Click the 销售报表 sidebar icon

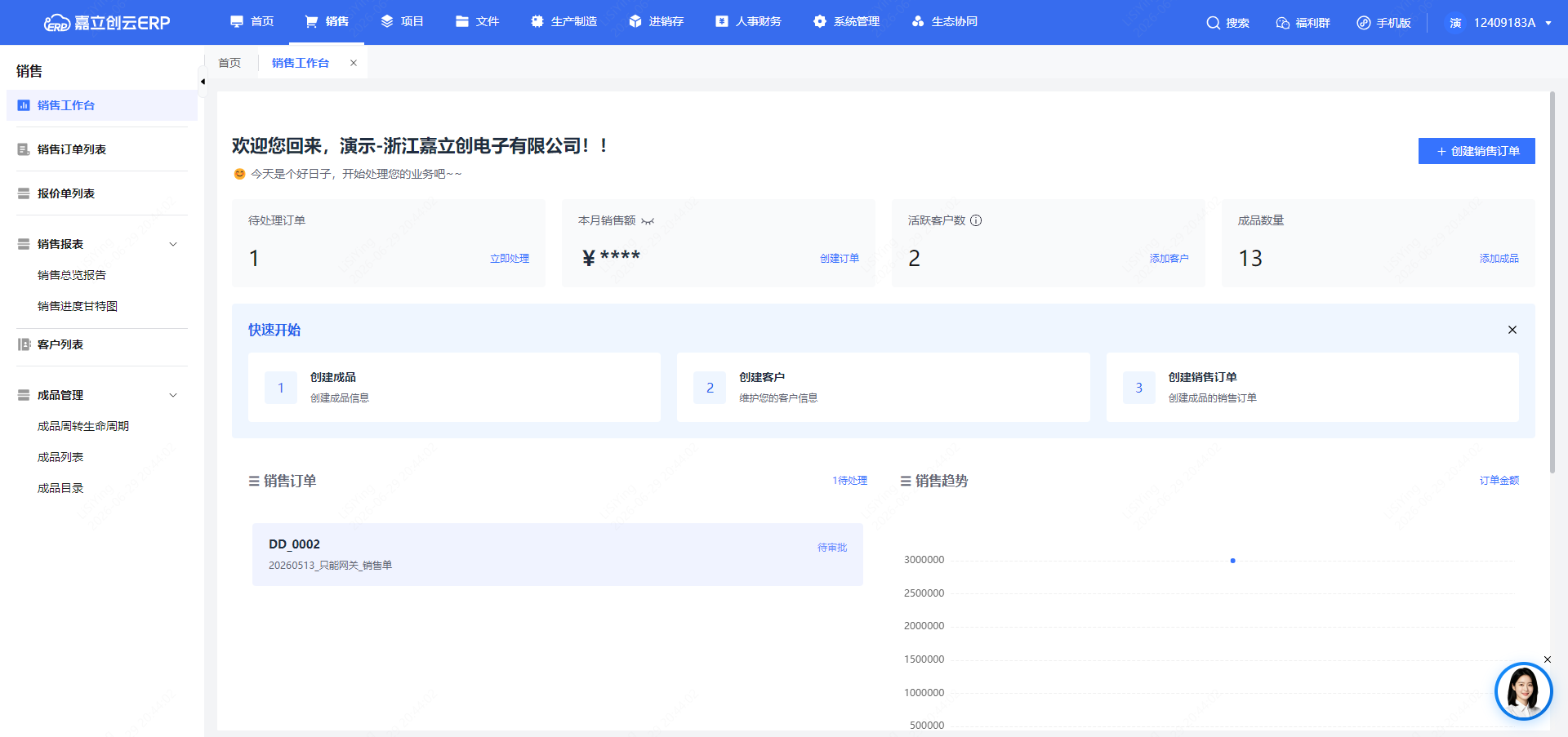24,244
